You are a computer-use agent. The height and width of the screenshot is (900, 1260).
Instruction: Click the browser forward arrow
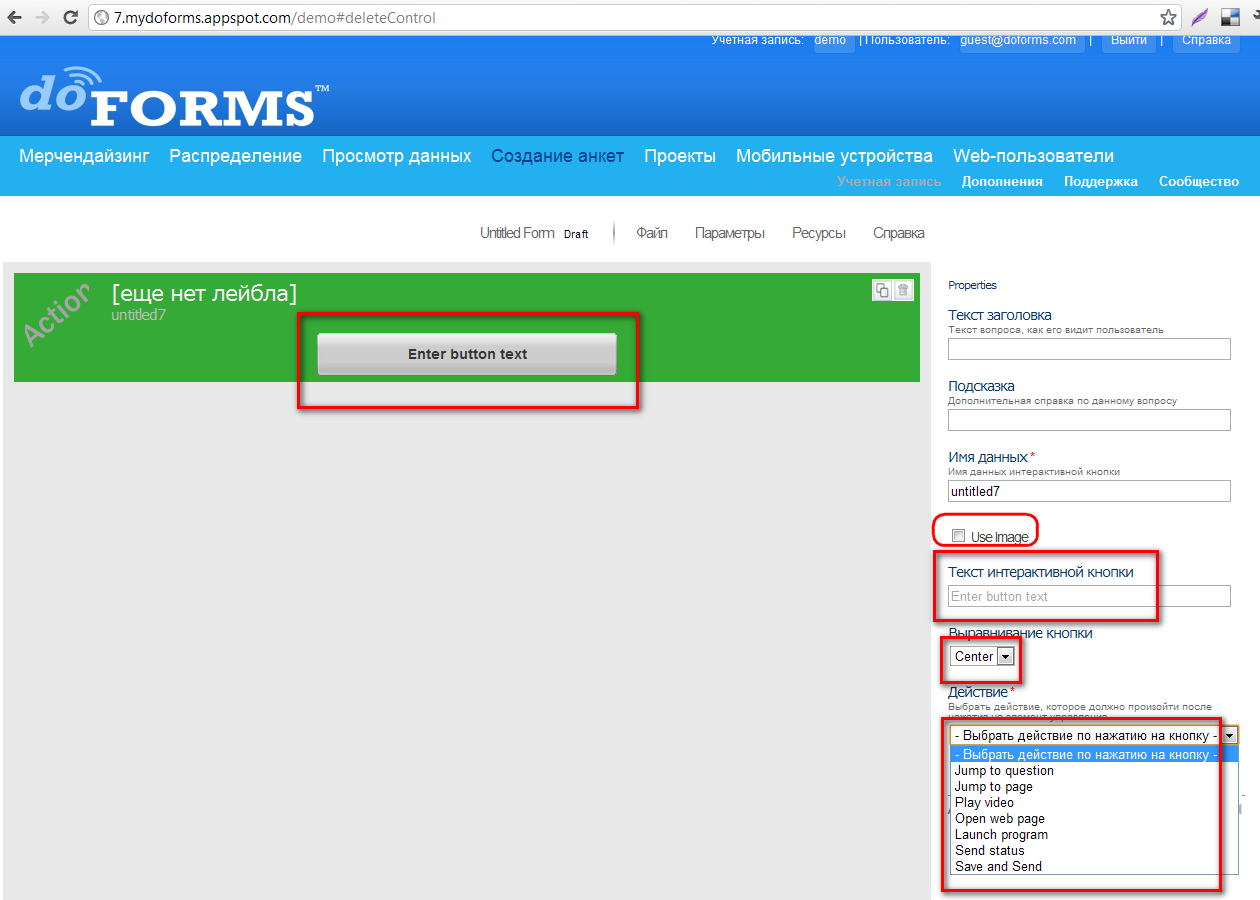point(42,17)
